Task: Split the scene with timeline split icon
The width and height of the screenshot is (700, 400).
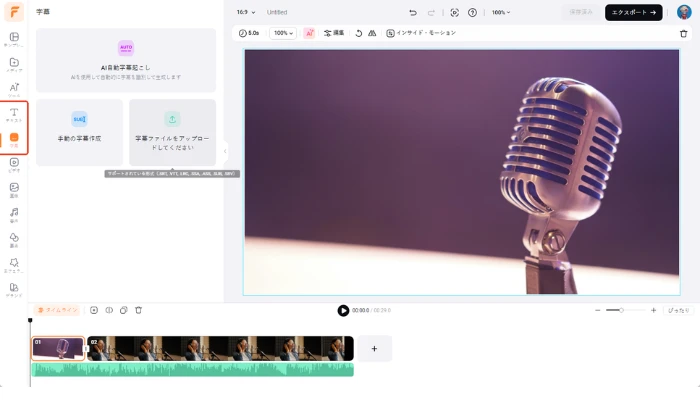Action: 109,310
